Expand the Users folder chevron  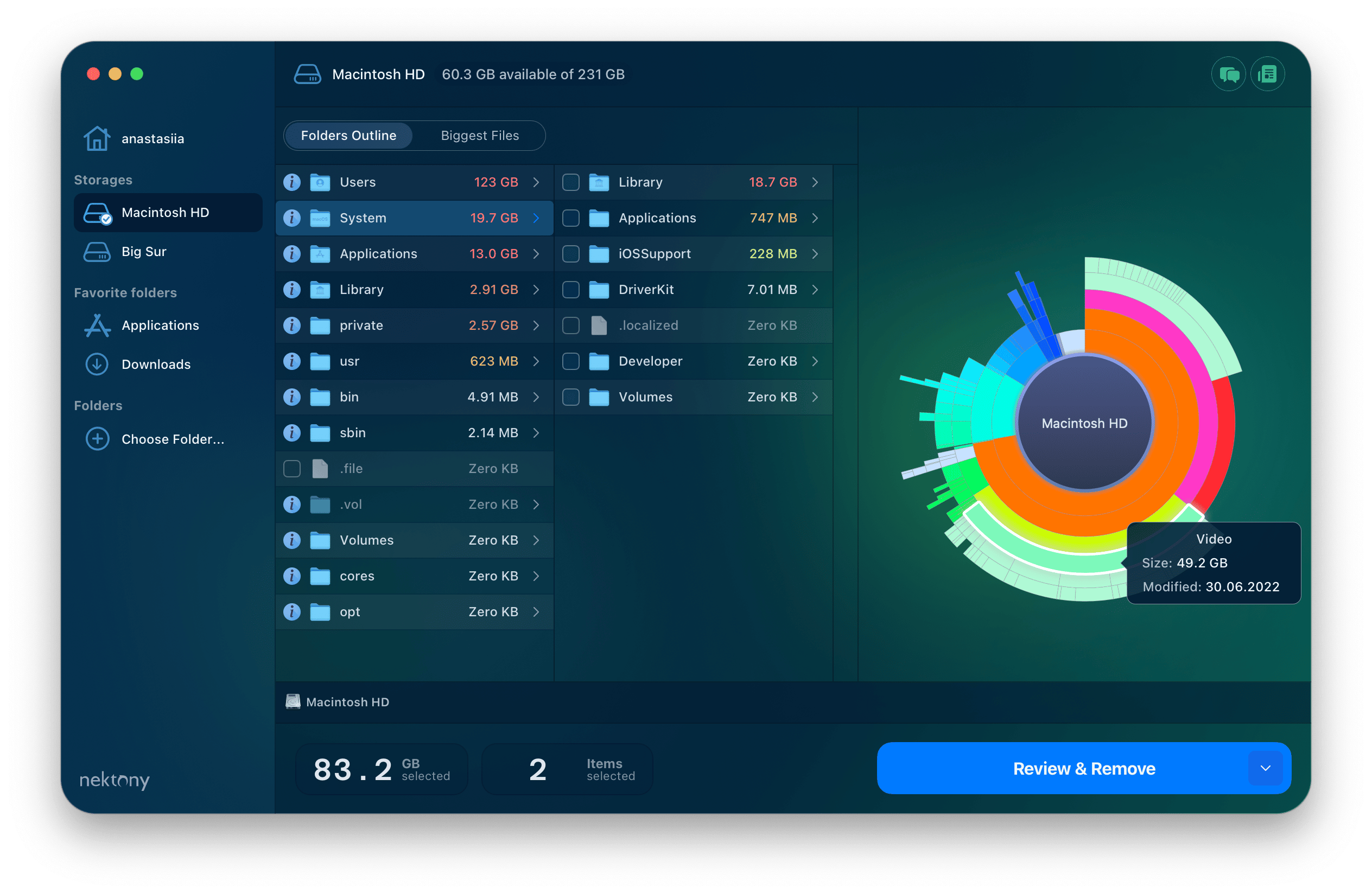536,182
